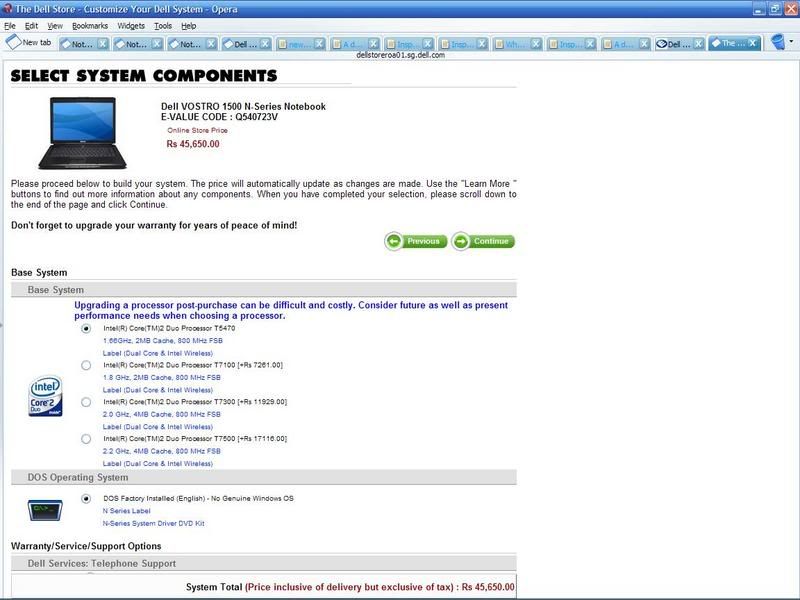Open the Help menu

coord(188,26)
